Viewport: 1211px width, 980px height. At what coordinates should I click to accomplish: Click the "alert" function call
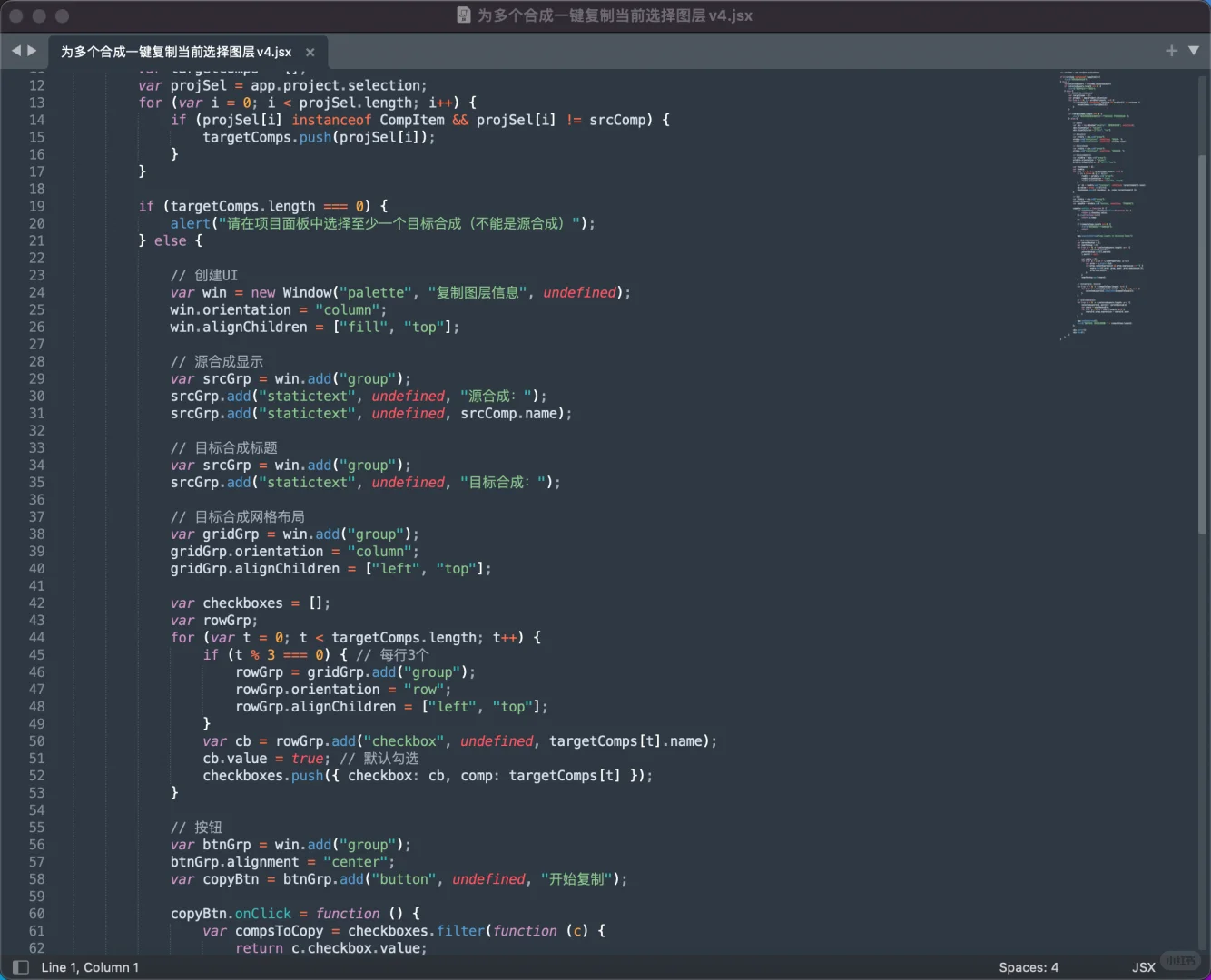pyautogui.click(x=191, y=223)
